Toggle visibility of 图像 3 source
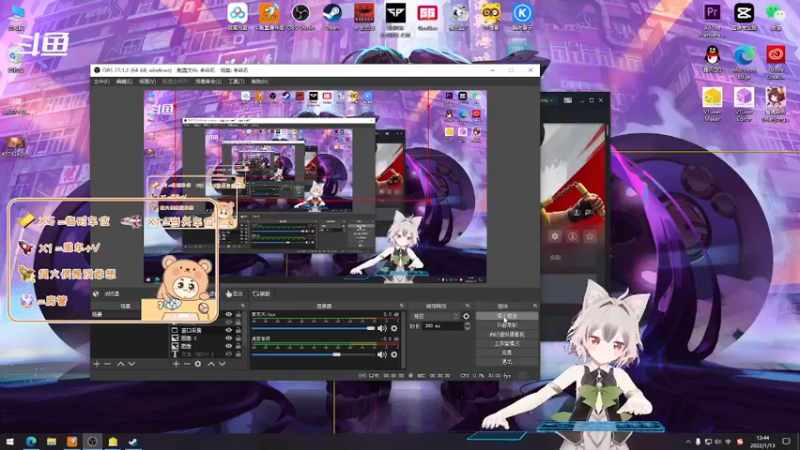 pos(229,338)
